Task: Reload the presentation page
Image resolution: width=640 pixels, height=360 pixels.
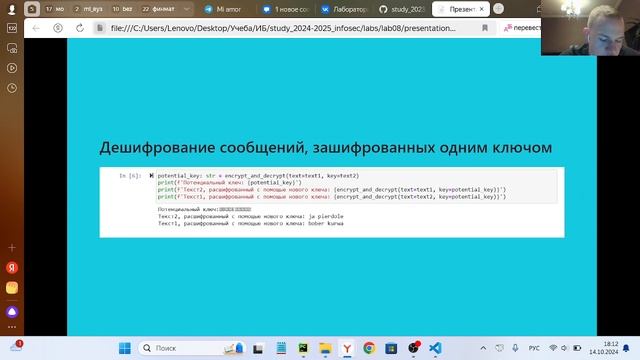Action: point(80,28)
